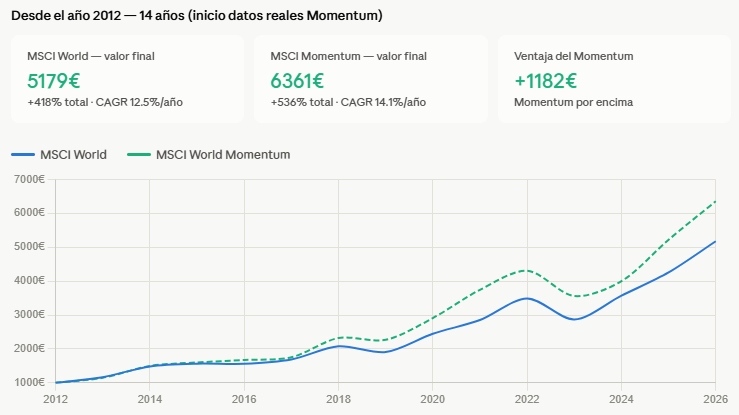Click the 5000€ y-axis label

click(29, 246)
